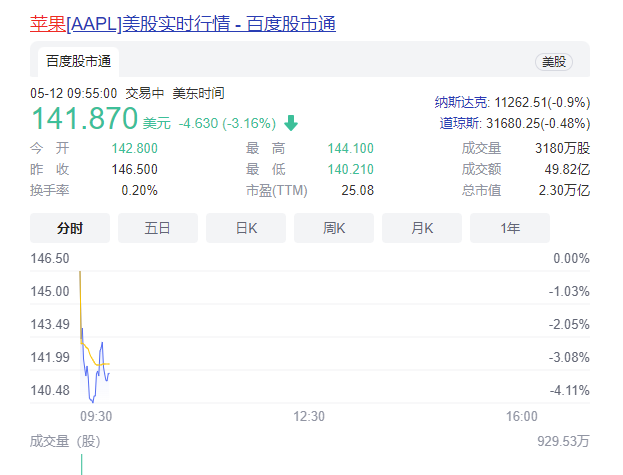The height and width of the screenshot is (475, 623).
Task: Click the 成交额 value 49.82亿
Action: pos(567,170)
